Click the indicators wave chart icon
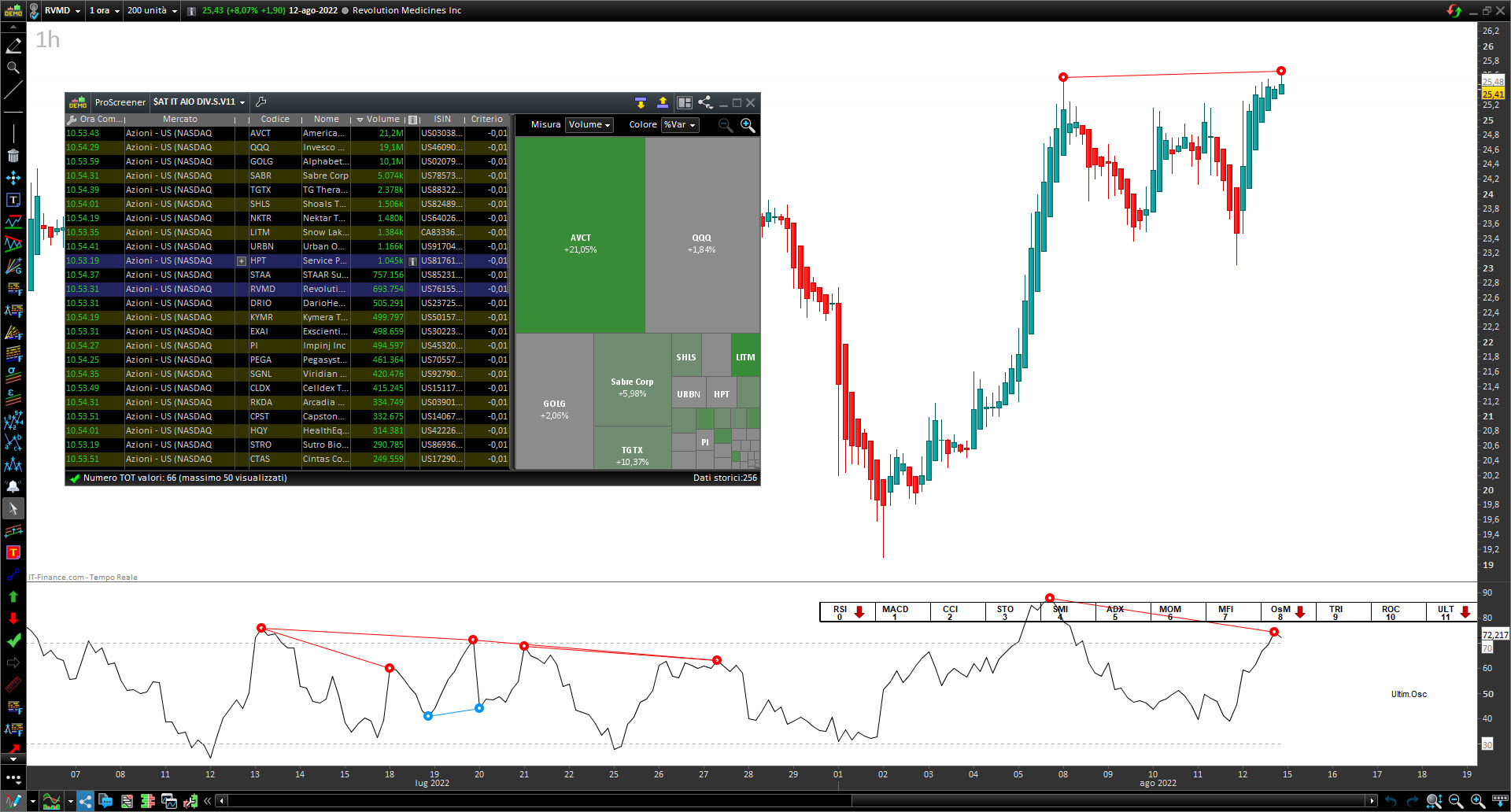The image size is (1511, 812). [x=51, y=801]
